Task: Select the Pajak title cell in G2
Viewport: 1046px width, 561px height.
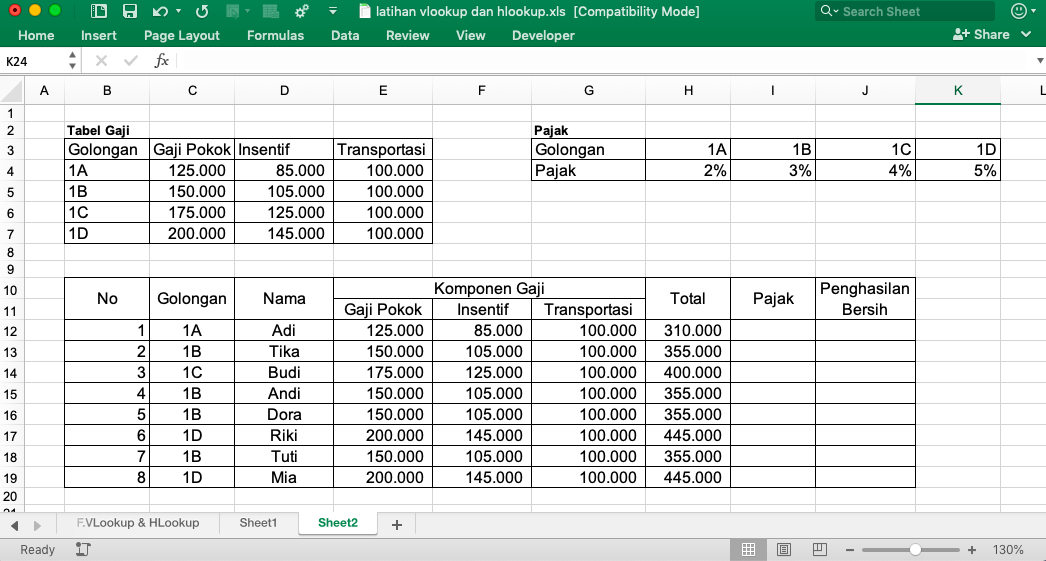Action: (588, 131)
